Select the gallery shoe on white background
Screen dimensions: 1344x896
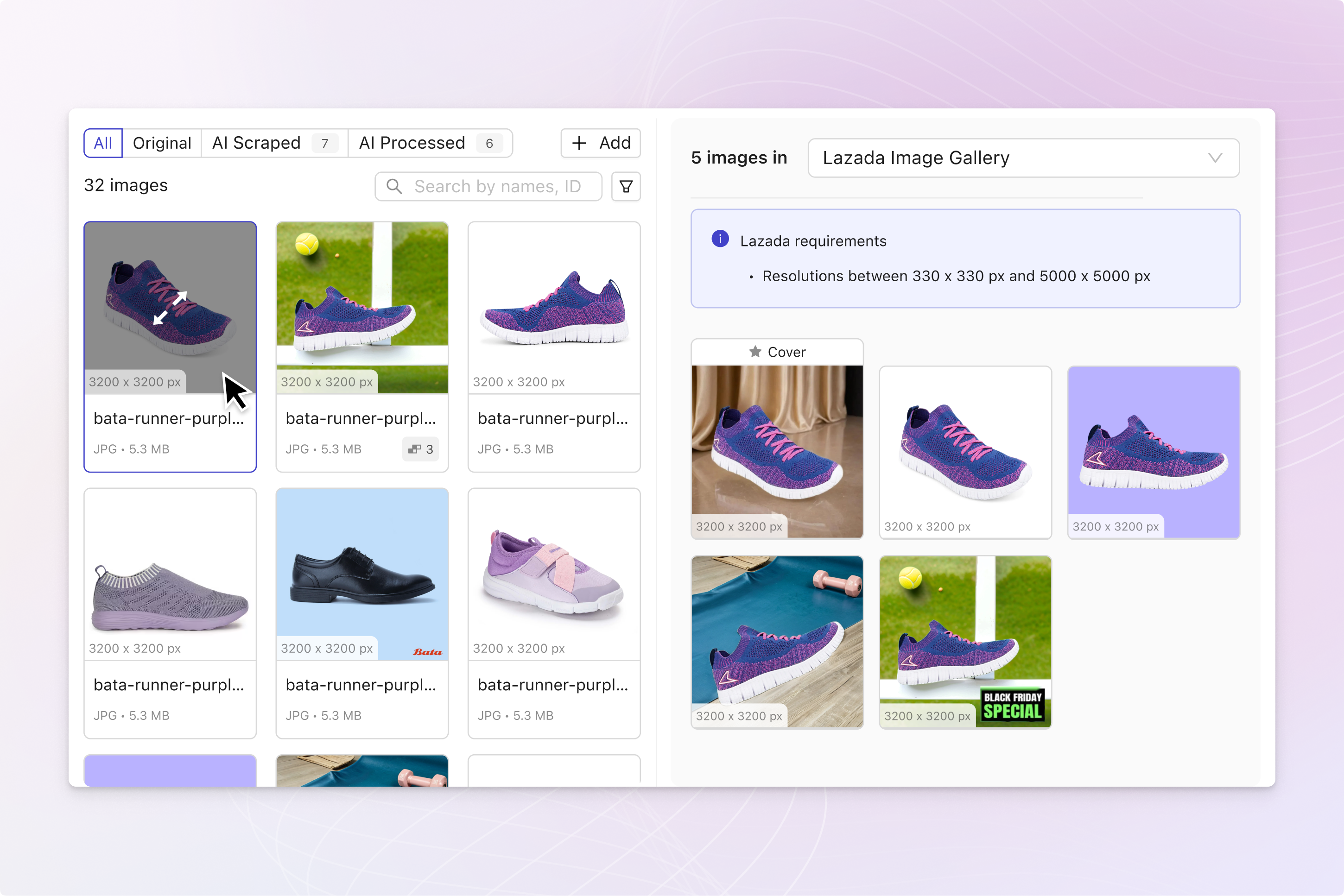[x=965, y=452]
